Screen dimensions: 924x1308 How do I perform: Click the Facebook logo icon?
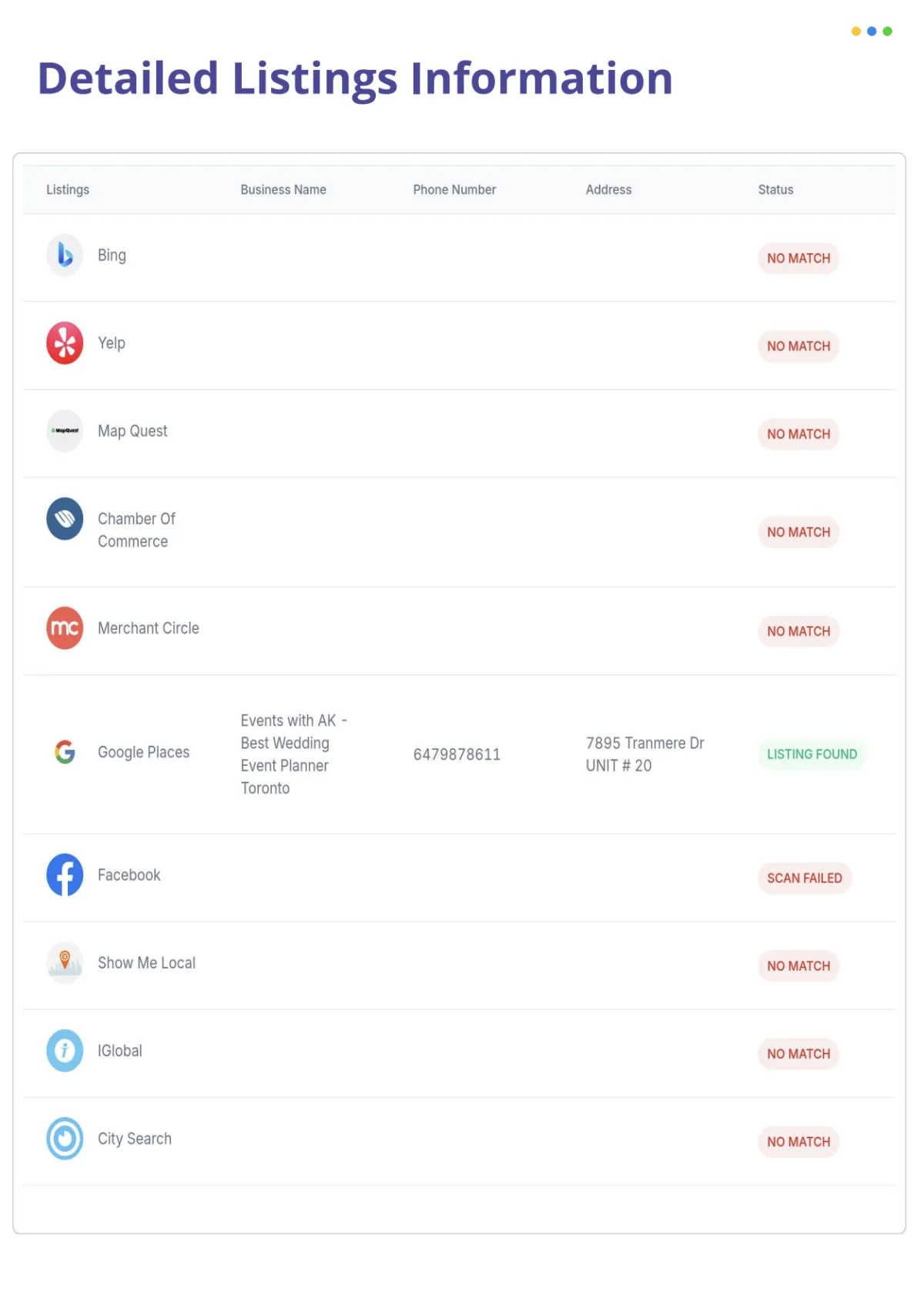click(x=65, y=875)
